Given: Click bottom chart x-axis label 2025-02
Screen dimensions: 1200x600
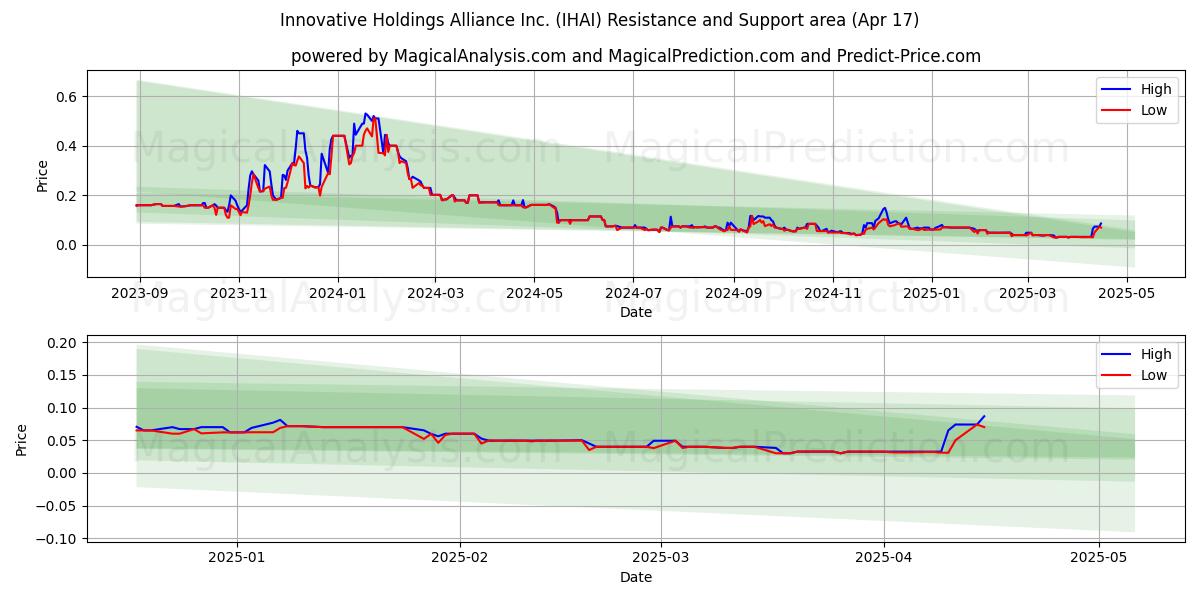Looking at the screenshot, I should pos(460,558).
